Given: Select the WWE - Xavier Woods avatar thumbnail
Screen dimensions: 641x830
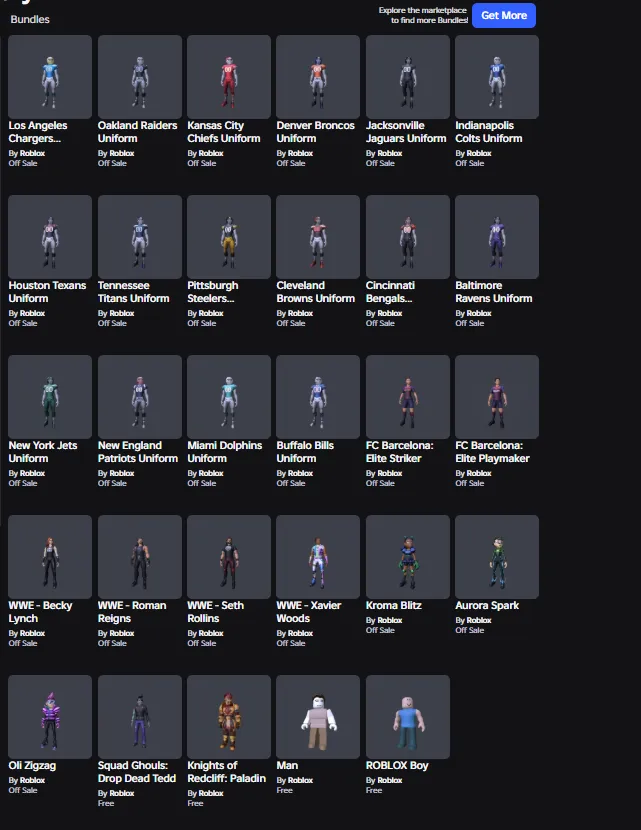Looking at the screenshot, I should coord(318,556).
